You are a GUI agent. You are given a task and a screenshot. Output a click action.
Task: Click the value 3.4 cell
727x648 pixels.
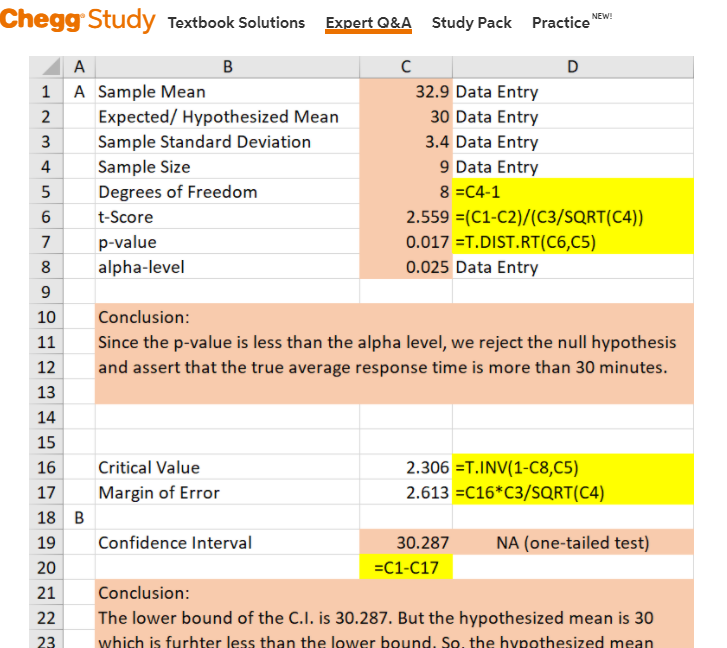pyautogui.click(x=406, y=141)
